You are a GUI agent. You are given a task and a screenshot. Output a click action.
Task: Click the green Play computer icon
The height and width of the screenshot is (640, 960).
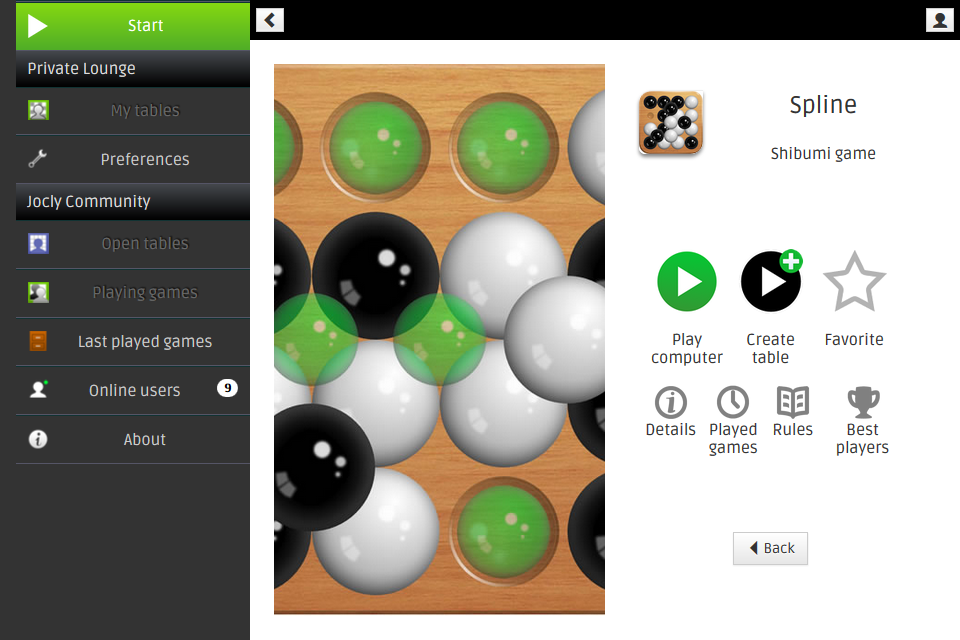pyautogui.click(x=686, y=282)
